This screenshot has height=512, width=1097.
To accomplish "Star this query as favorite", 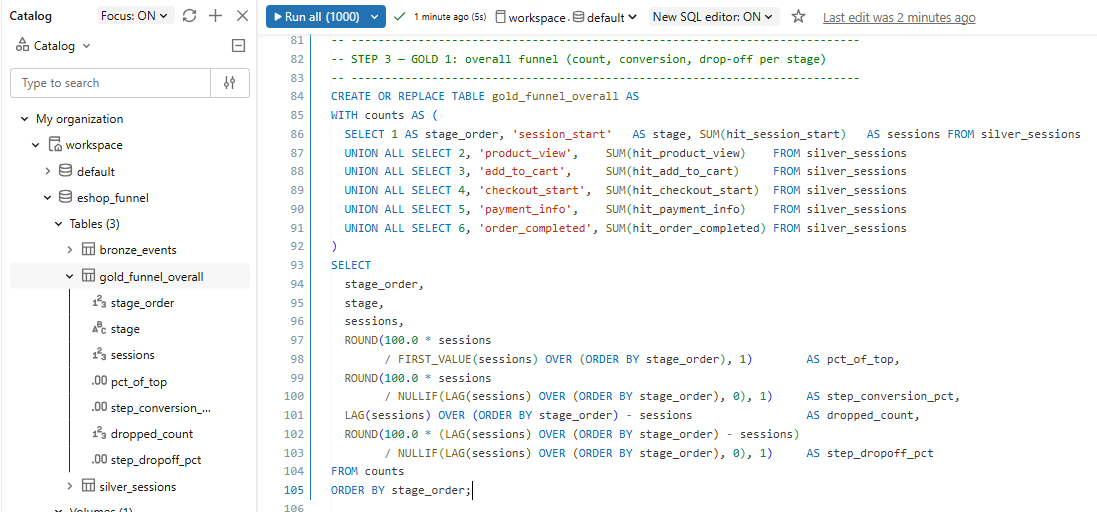I will pyautogui.click(x=798, y=17).
